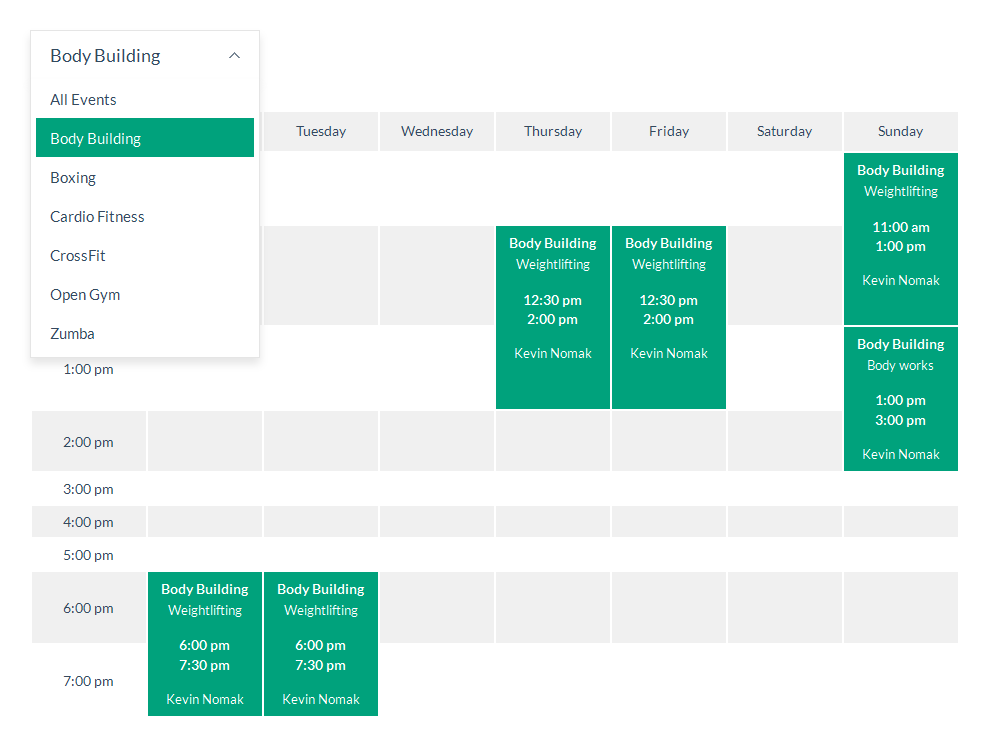The height and width of the screenshot is (748, 990).
Task: Choose Open Gym option
Action: point(85,295)
